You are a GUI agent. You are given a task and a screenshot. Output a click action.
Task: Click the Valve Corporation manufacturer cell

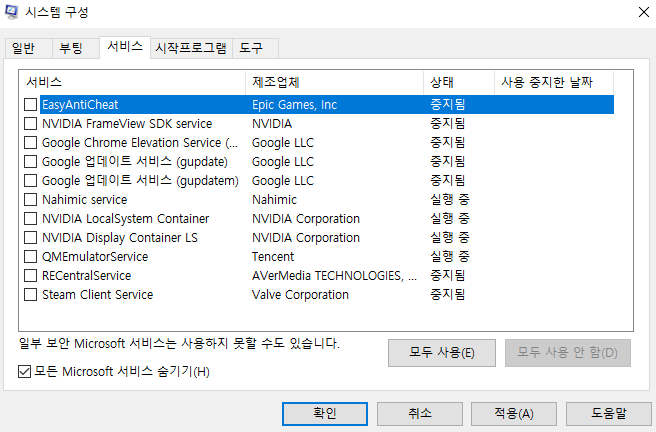click(x=300, y=294)
